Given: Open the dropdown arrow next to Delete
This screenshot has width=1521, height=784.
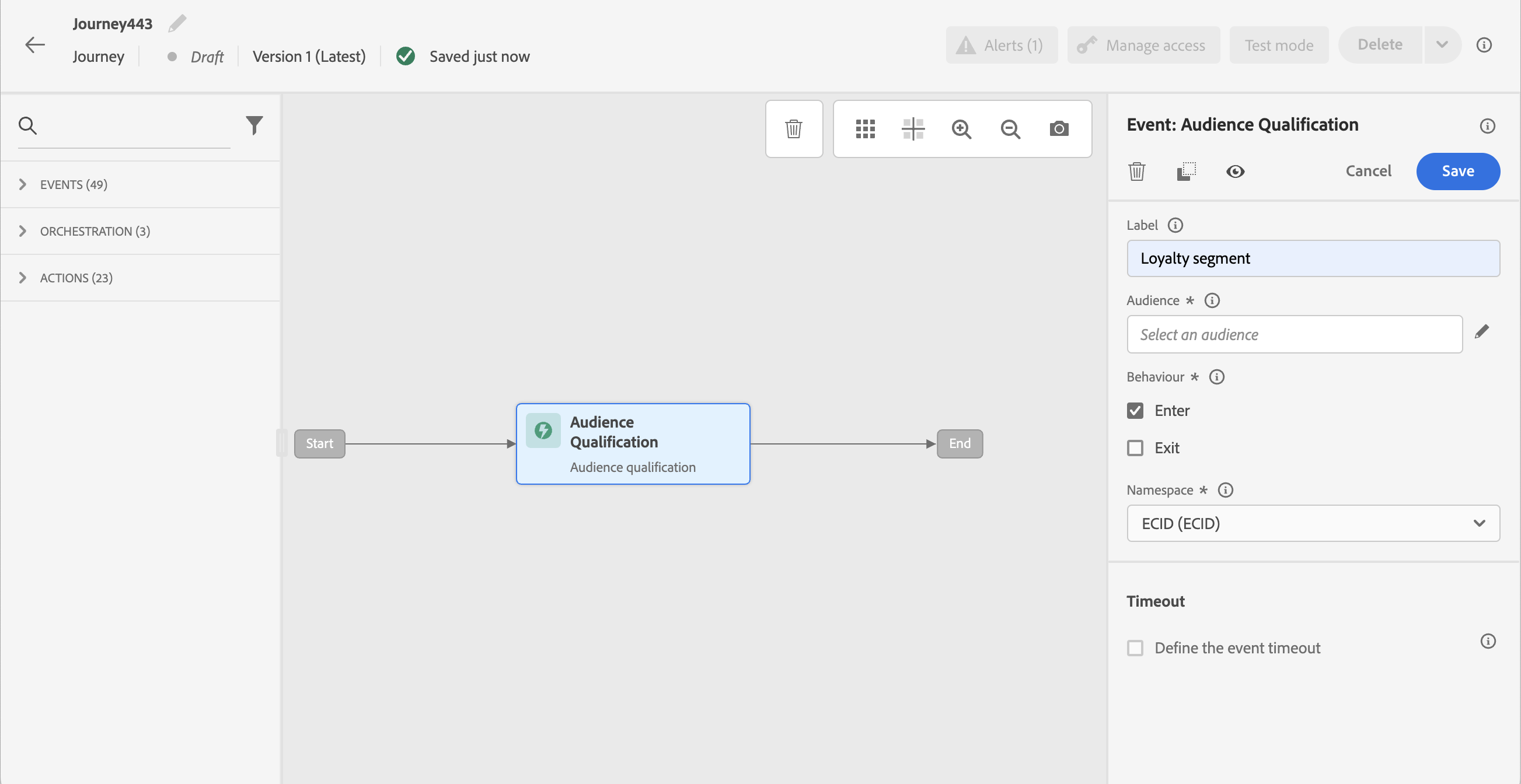Looking at the screenshot, I should click(1442, 45).
